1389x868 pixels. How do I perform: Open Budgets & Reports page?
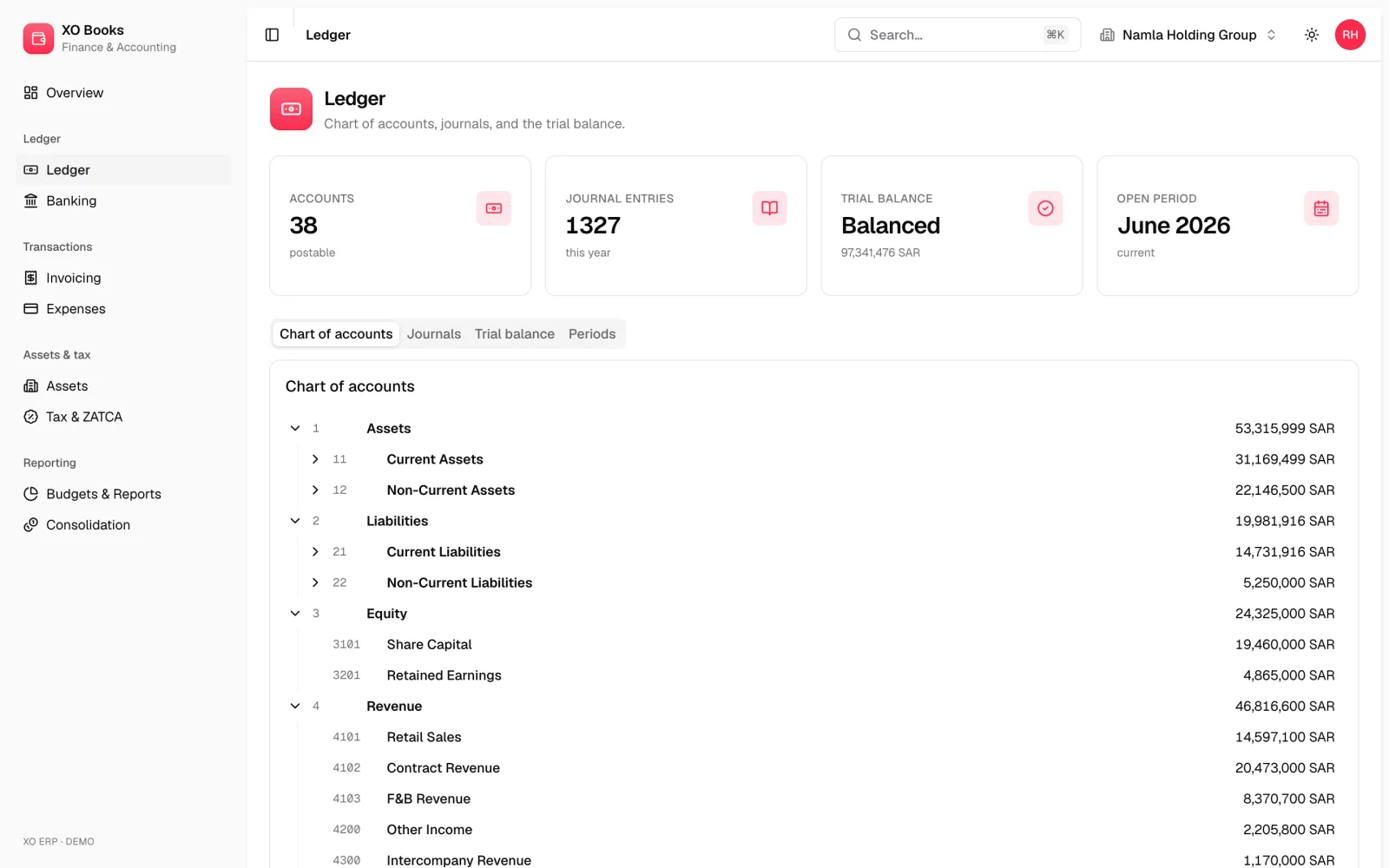coord(123,494)
